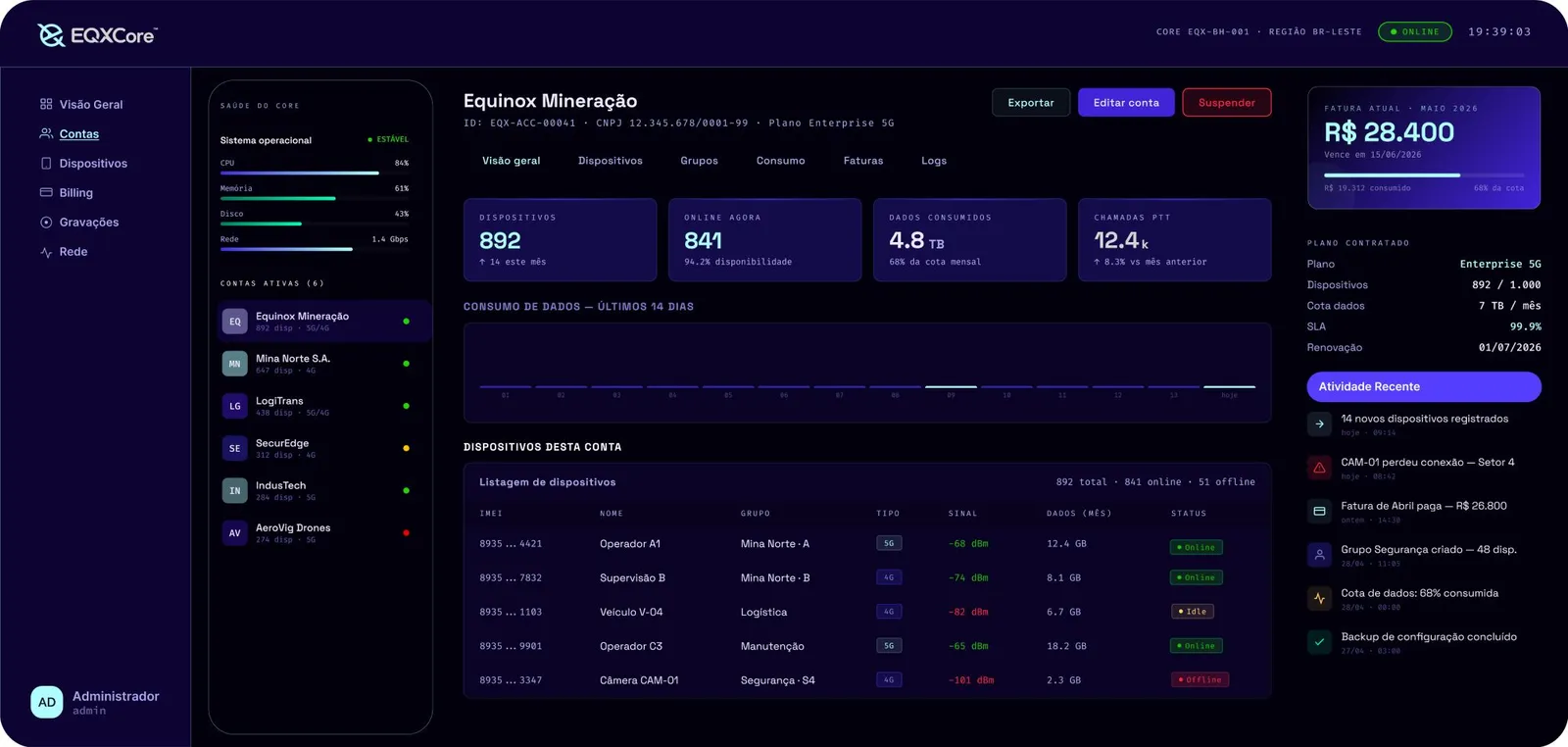Click the invoice quota progress bar
The width and height of the screenshot is (1568, 747).
1424,174
